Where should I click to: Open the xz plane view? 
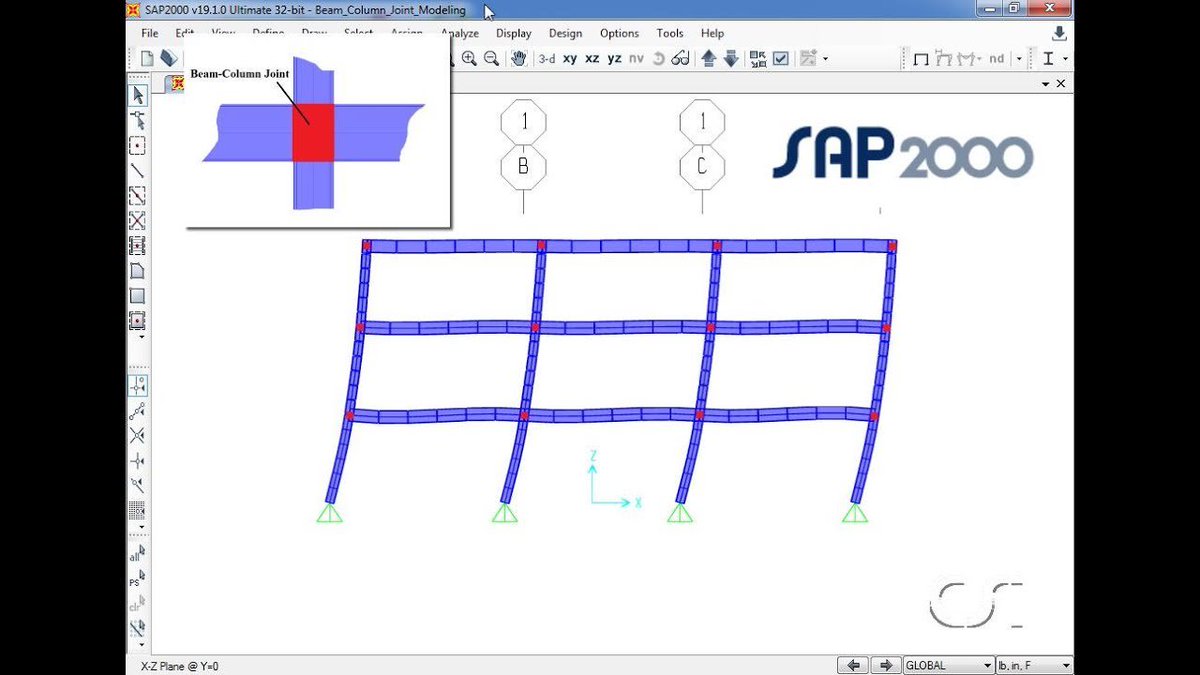click(x=593, y=58)
